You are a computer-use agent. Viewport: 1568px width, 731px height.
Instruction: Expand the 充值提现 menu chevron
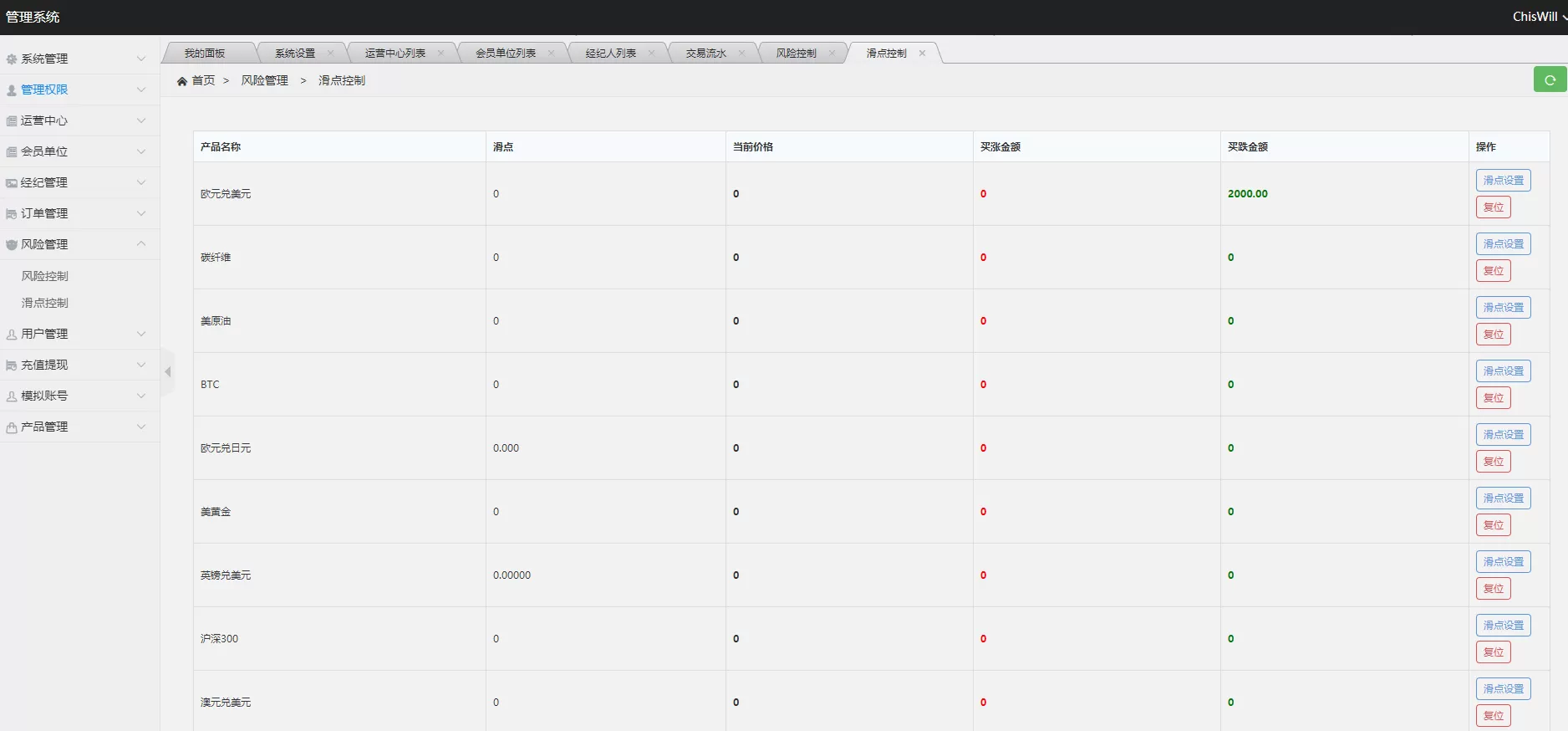click(x=141, y=365)
